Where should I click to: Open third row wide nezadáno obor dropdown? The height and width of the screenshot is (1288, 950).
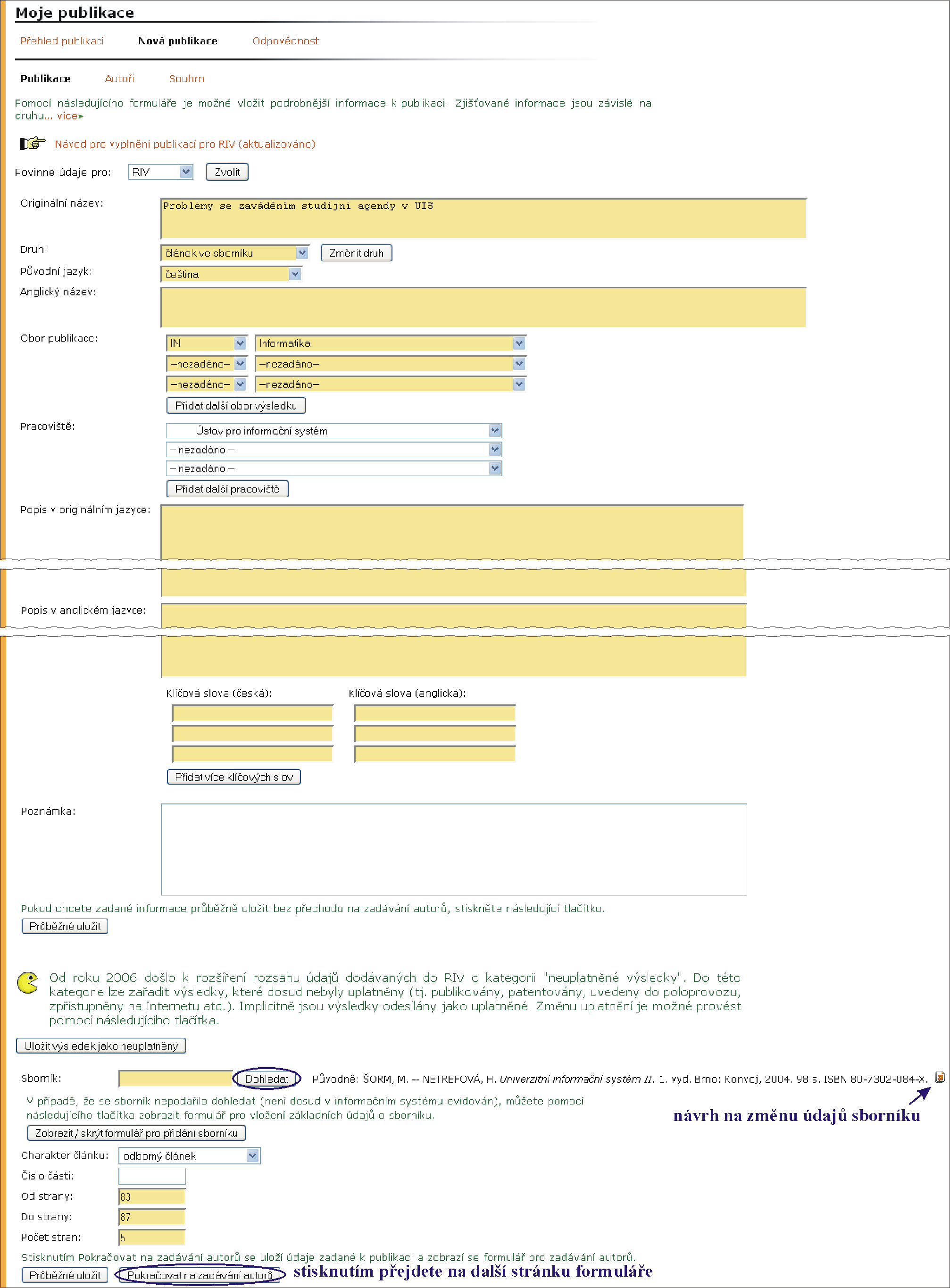click(x=391, y=384)
